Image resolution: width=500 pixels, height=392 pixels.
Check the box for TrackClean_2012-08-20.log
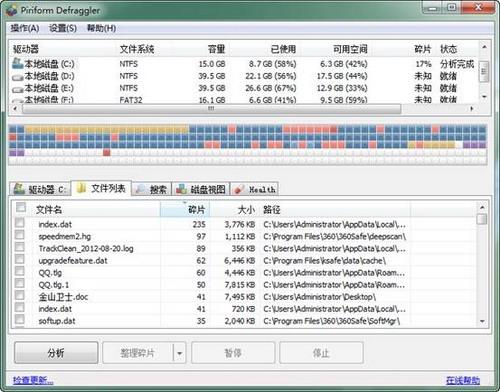(20, 247)
